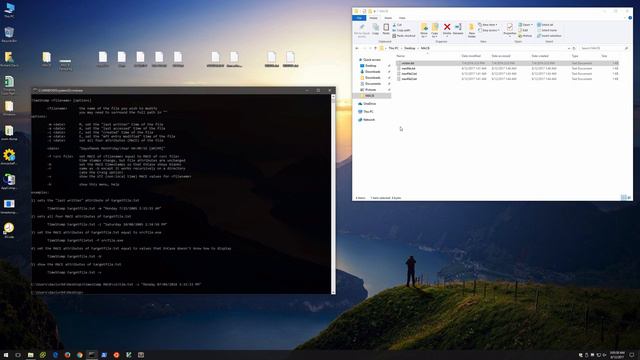Click the Paste icon in the ribbon
The width and height of the screenshot is (640, 360).
[386, 30]
